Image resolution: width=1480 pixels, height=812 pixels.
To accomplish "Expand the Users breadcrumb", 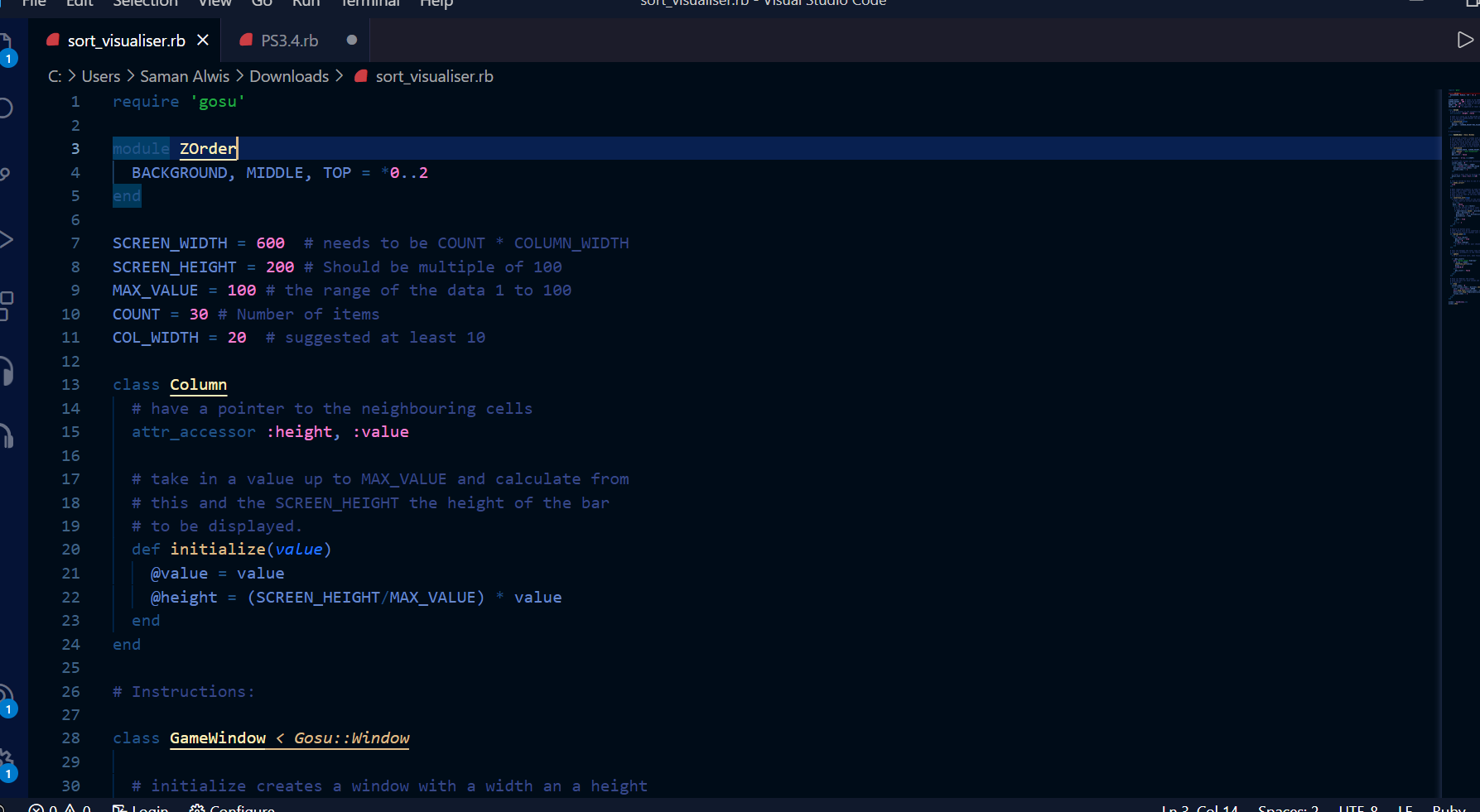I will (x=101, y=76).
